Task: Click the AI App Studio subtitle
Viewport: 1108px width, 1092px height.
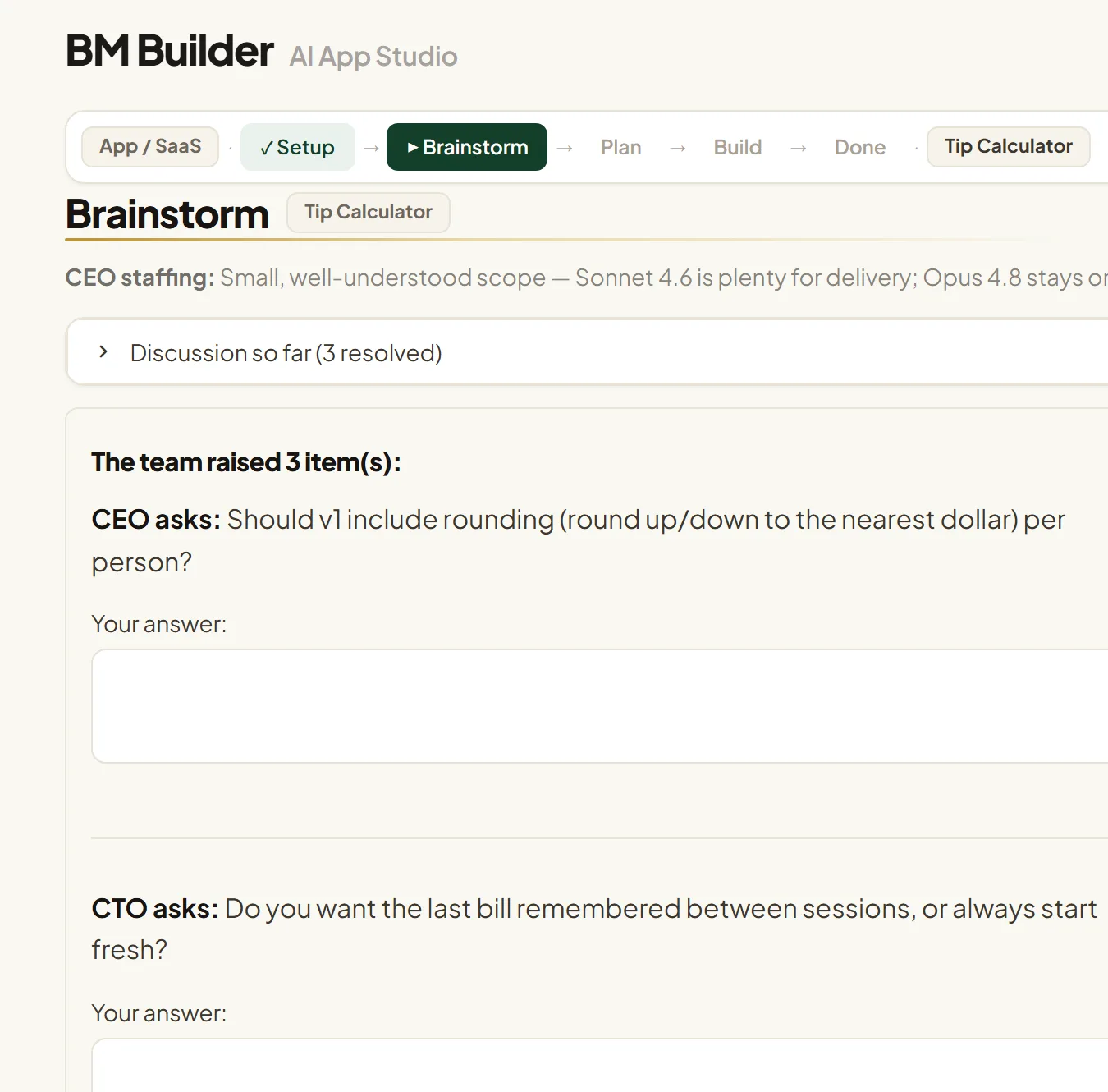Action: (373, 57)
